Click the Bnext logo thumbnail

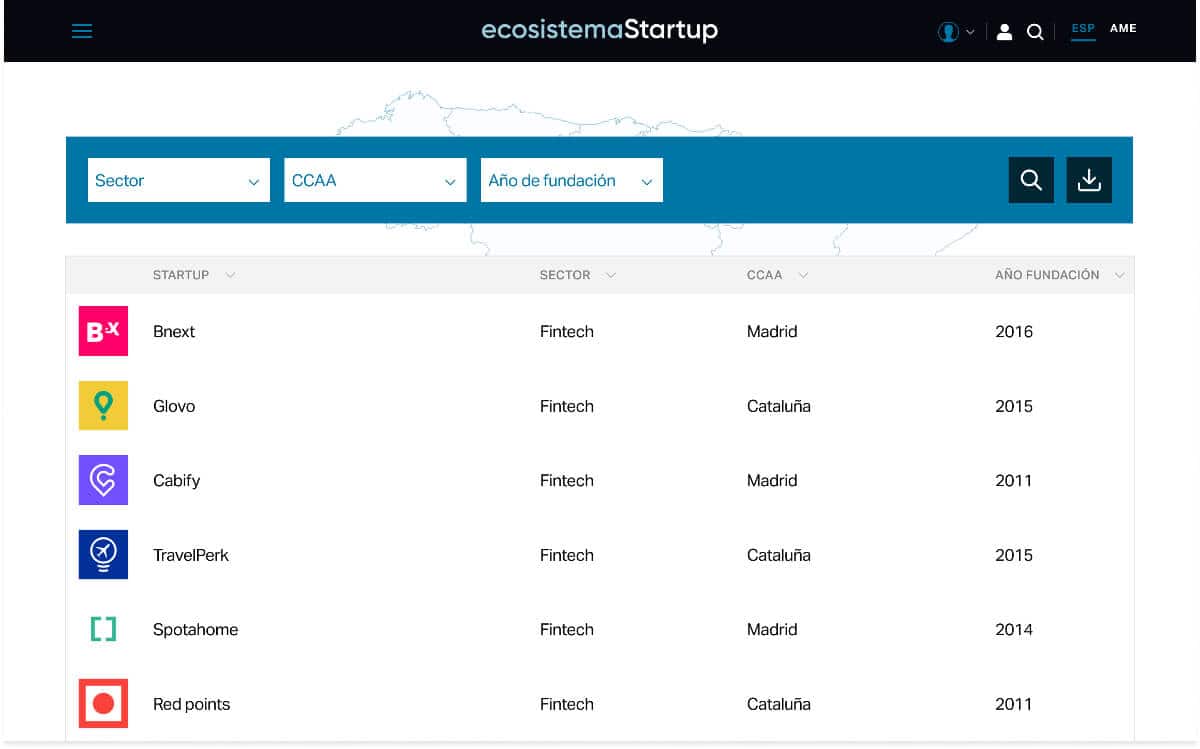point(103,331)
